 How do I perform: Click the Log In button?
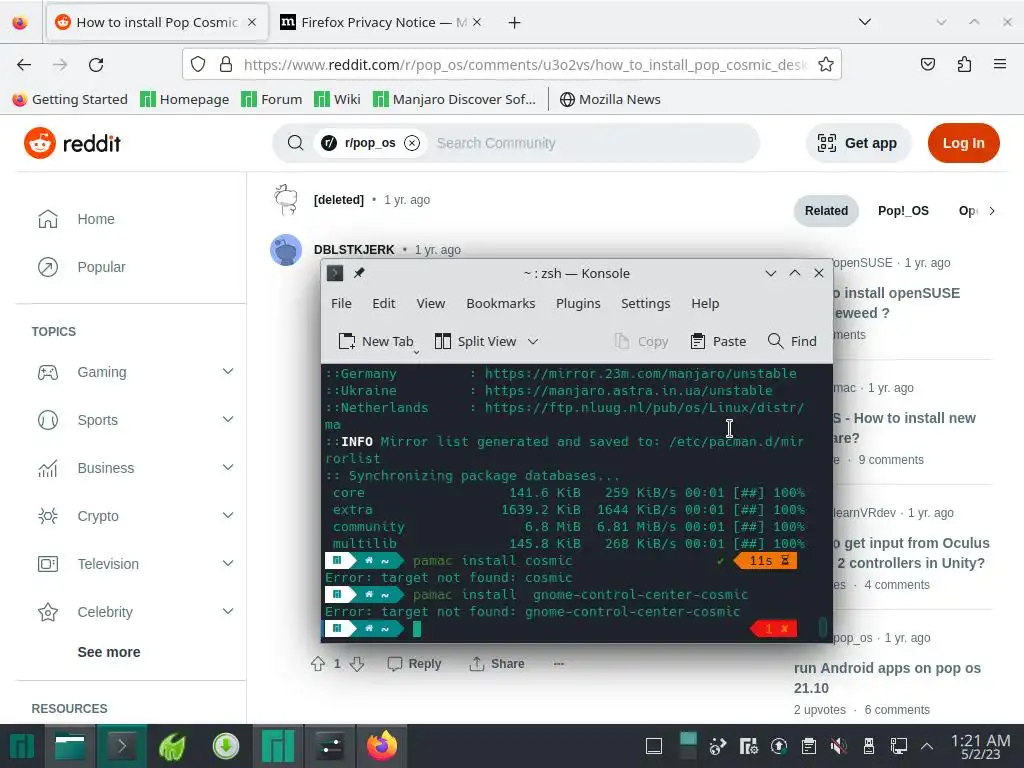963,143
